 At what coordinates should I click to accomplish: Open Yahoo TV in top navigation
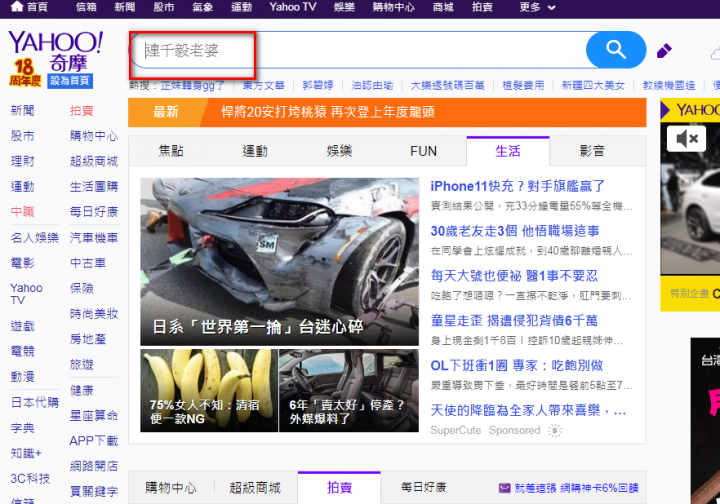(x=292, y=7)
